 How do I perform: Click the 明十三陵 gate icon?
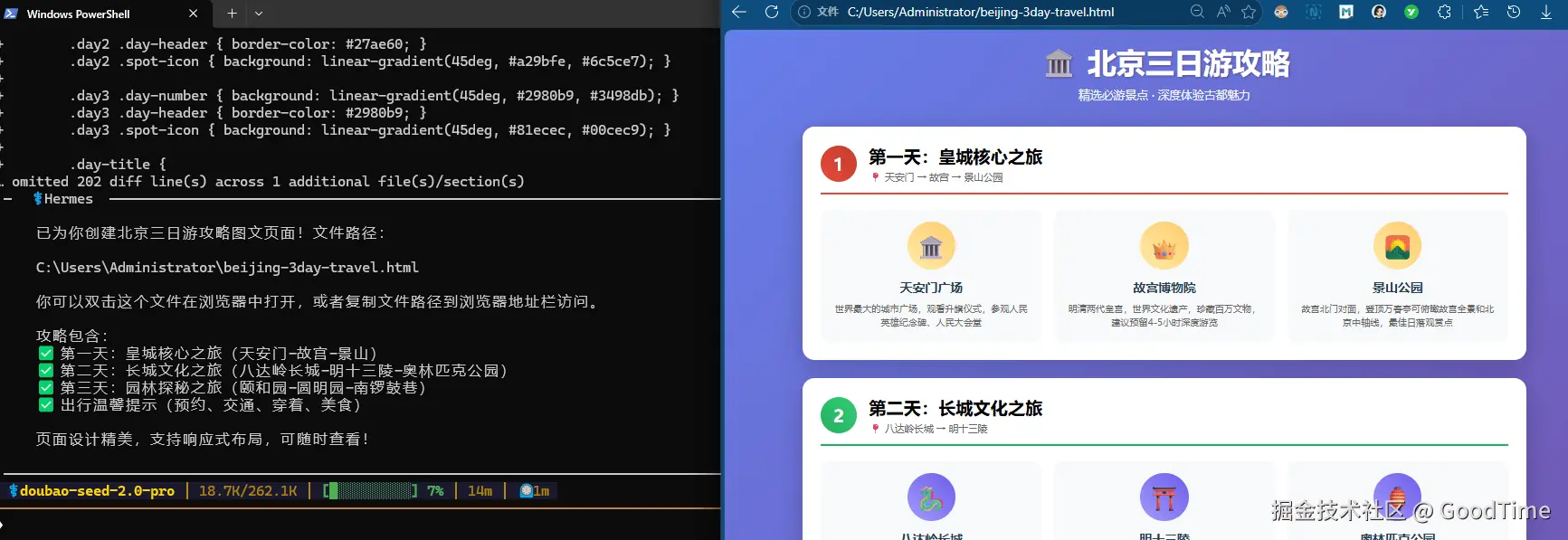click(1164, 497)
